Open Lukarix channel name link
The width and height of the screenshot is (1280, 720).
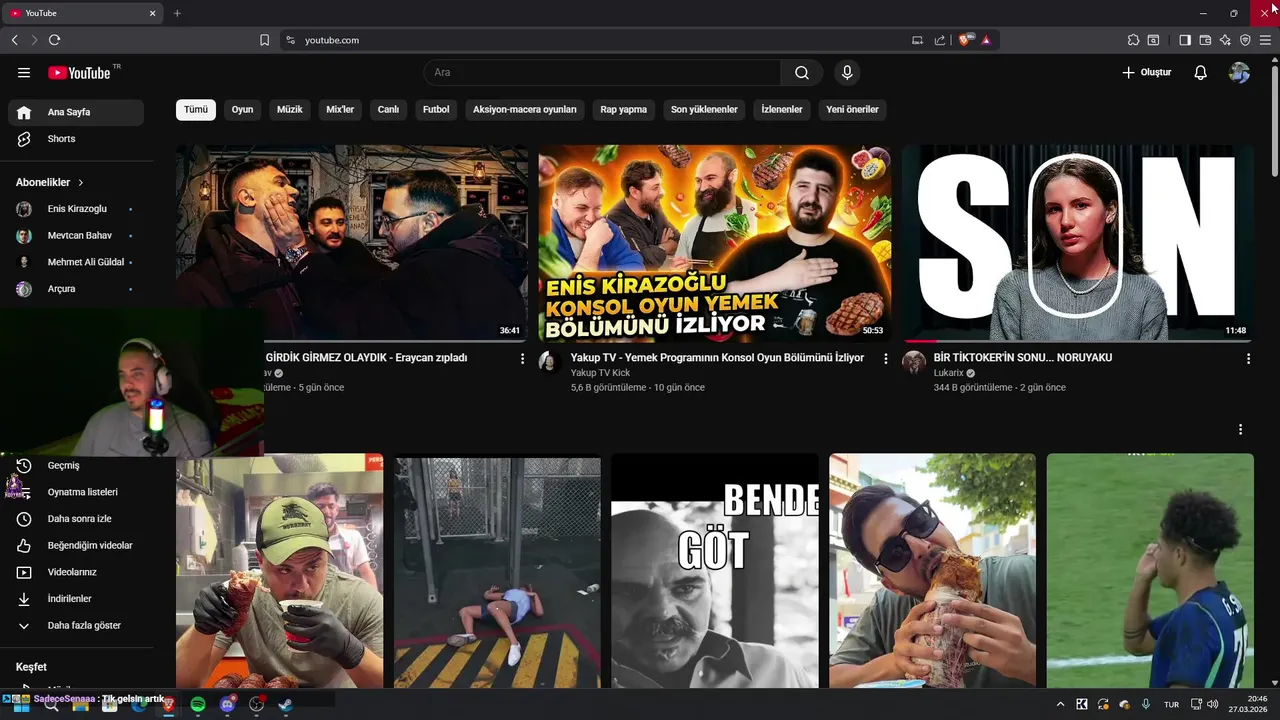point(948,373)
